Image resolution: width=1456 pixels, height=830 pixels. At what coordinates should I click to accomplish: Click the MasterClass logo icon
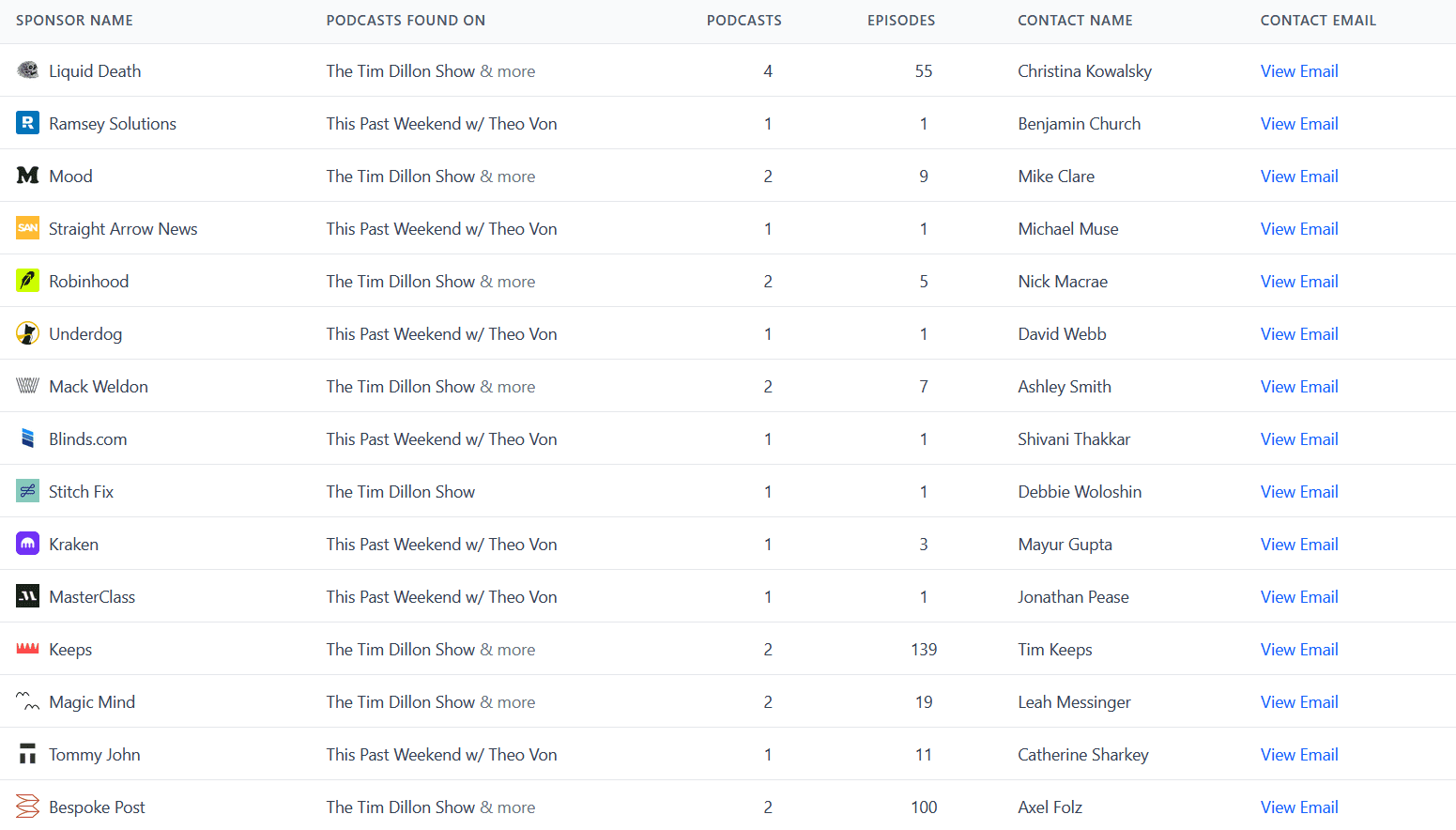[x=27, y=595]
